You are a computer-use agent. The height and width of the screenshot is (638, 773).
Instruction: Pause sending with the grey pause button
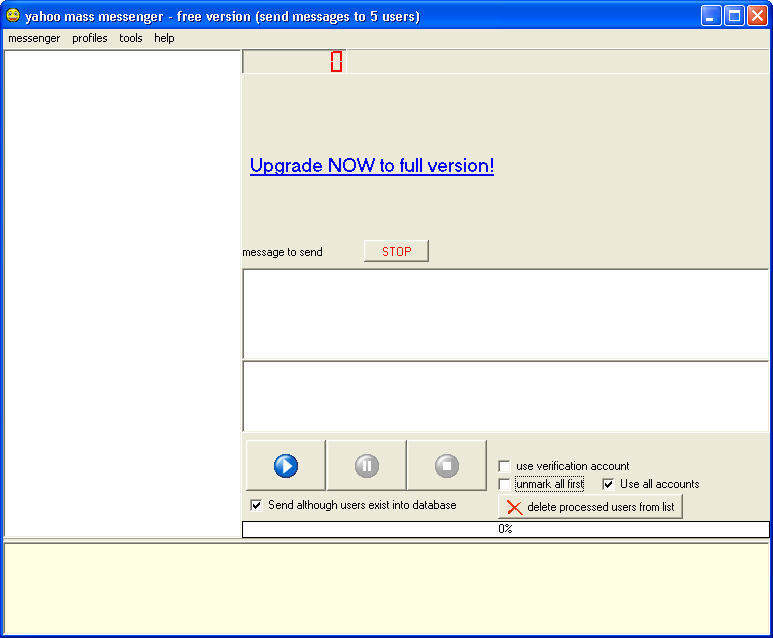pyautogui.click(x=366, y=465)
